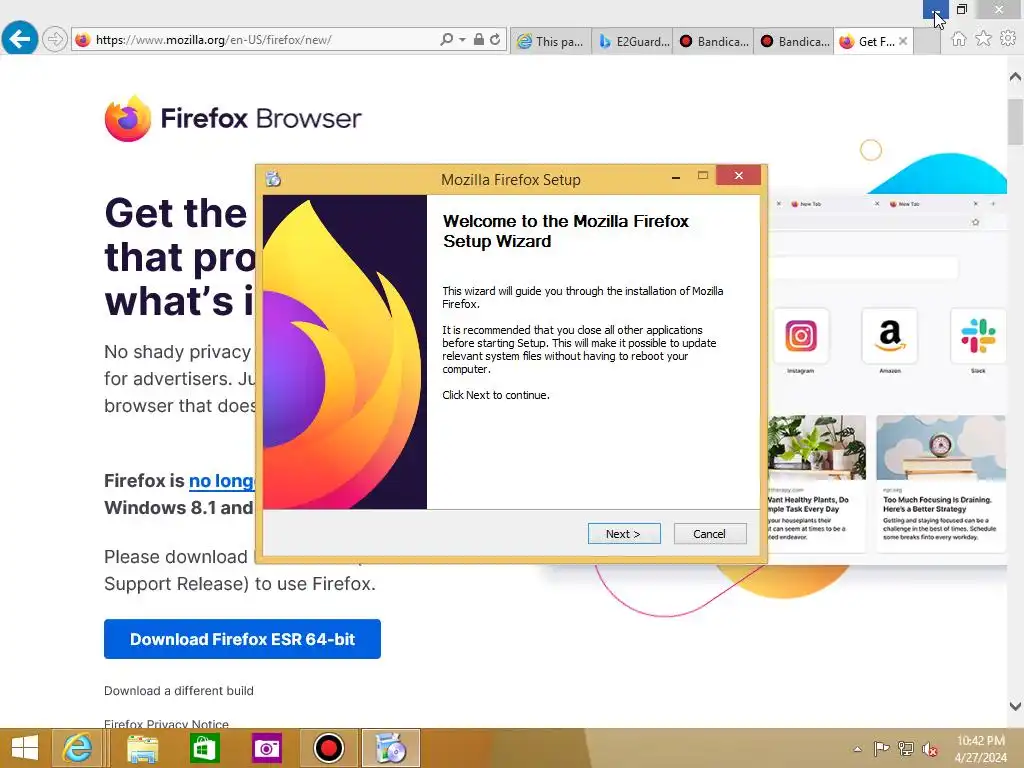This screenshot has width=1024, height=768.
Task: Open the Favorites star icon
Action: click(x=983, y=39)
